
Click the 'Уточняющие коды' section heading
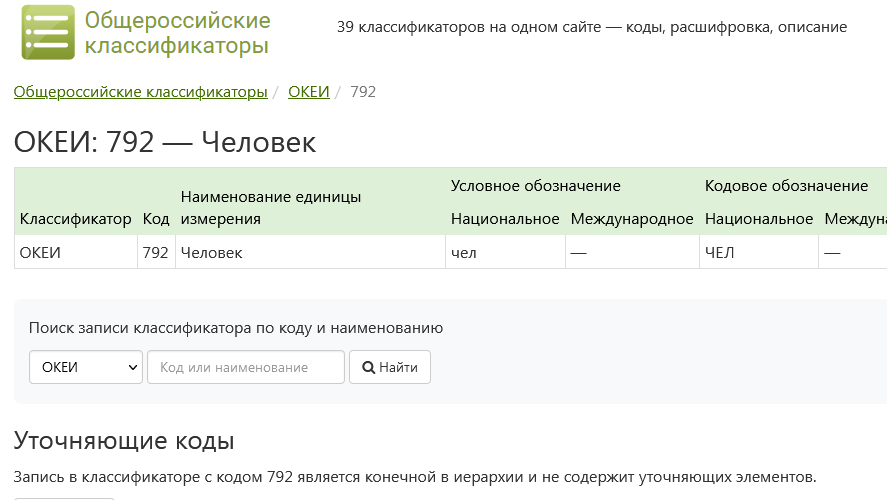click(x=124, y=441)
